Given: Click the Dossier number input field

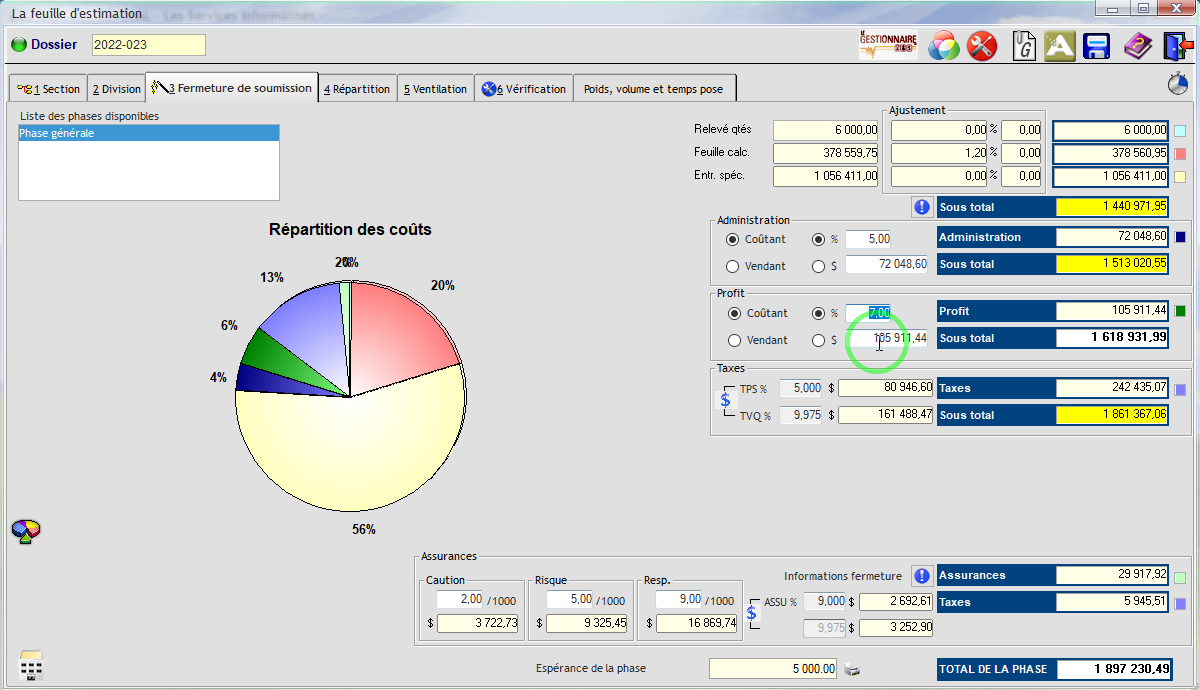Looking at the screenshot, I should point(148,45).
